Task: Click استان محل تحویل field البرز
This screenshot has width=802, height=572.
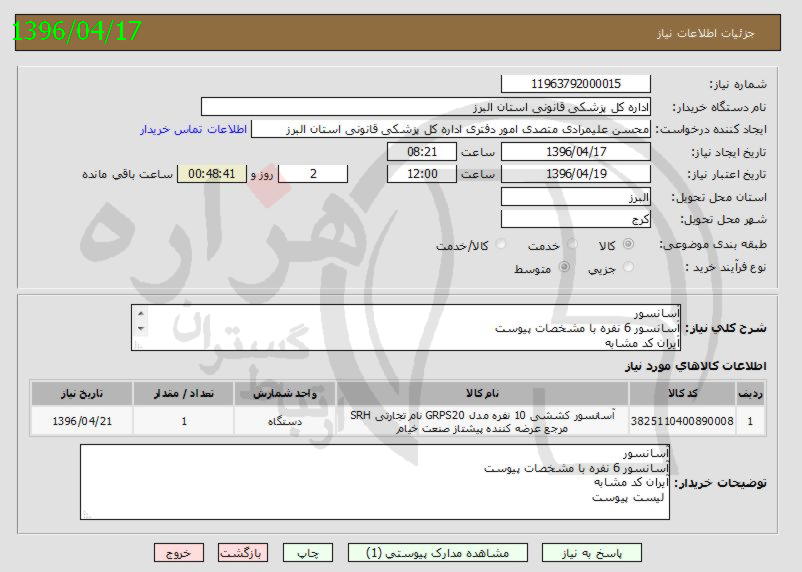Action: click(576, 197)
